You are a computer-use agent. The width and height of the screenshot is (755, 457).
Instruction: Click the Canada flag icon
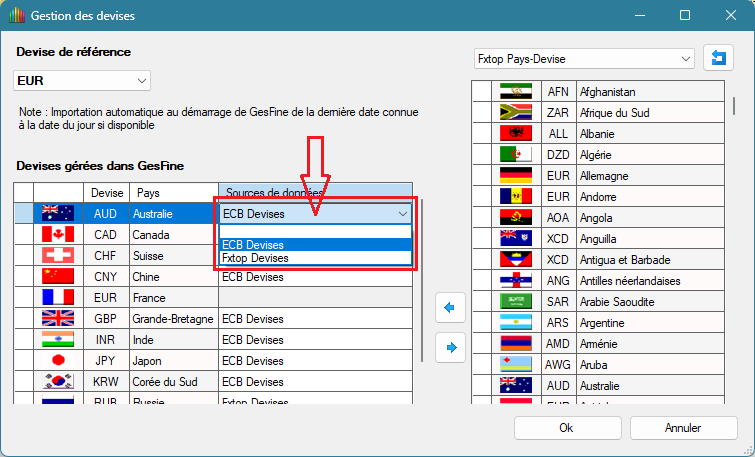point(58,235)
